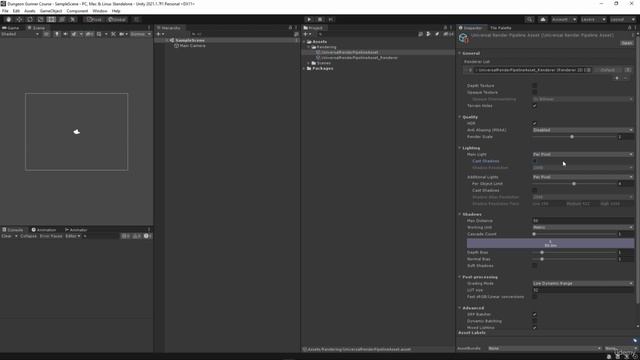640x360 pixels.
Task: Select the Hand tool in the toolbar
Action: pyautogui.click(x=9, y=20)
